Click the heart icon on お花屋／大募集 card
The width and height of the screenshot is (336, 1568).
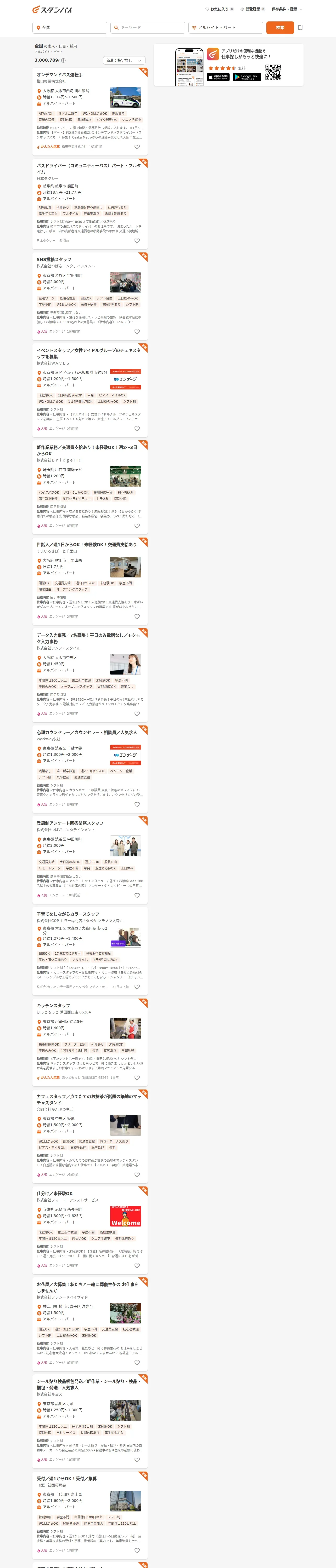point(137,1363)
